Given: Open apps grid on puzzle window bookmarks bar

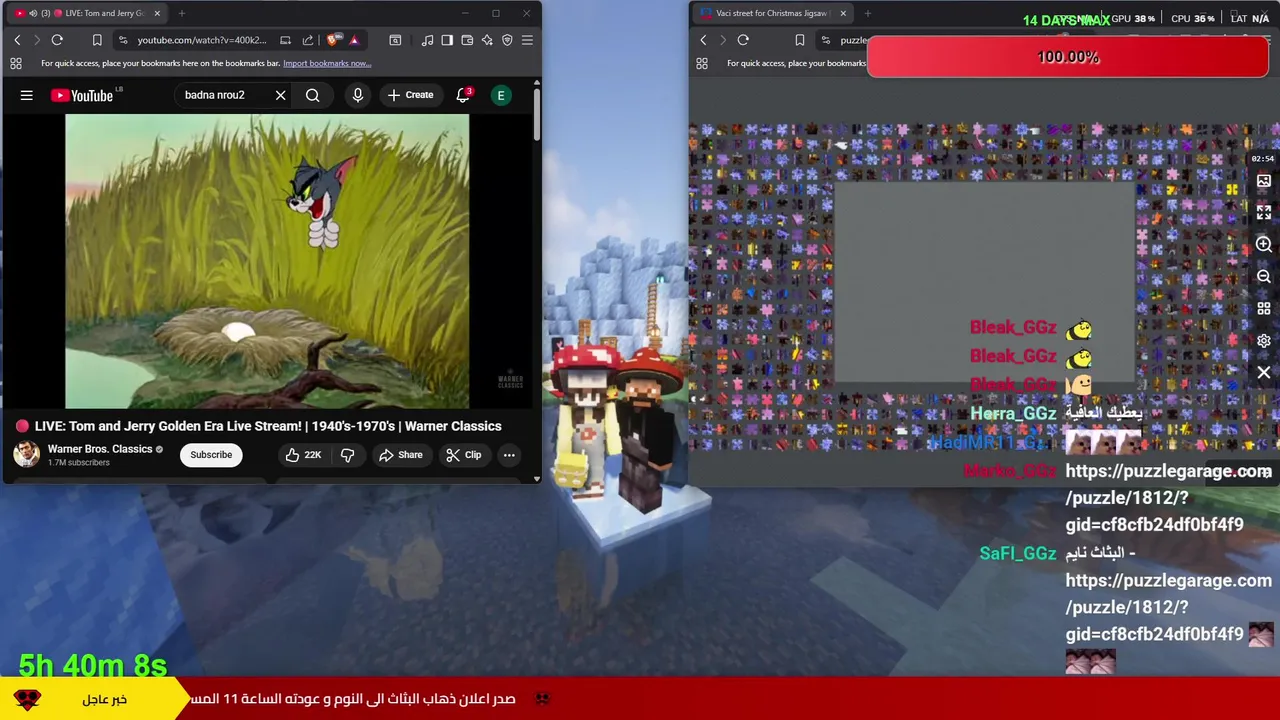Looking at the screenshot, I should coord(702,63).
